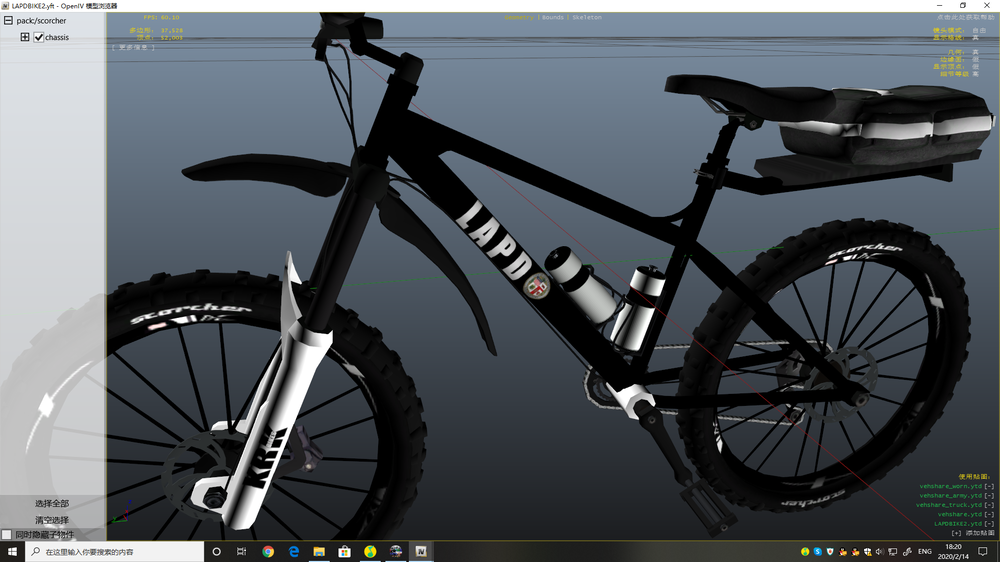The image size is (1000, 562).
Task: Select the pack/scorcher root item
Action: pyautogui.click(x=41, y=20)
